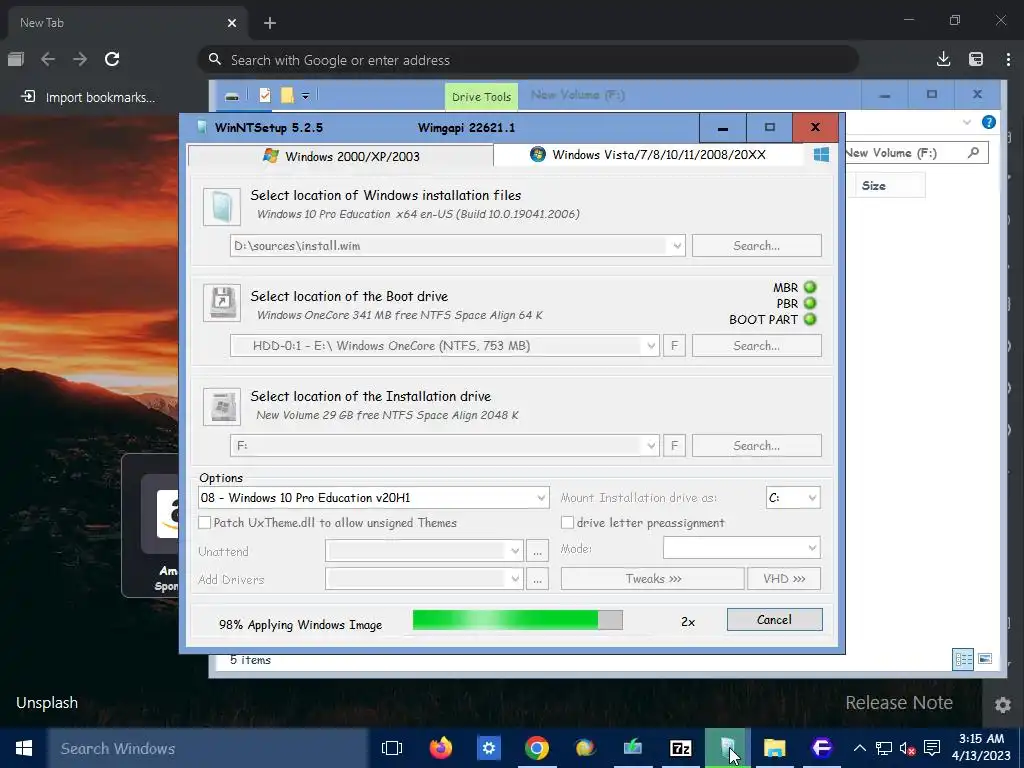Screen dimensions: 1024x768
Task: Click the browser address search field
Action: click(x=528, y=59)
